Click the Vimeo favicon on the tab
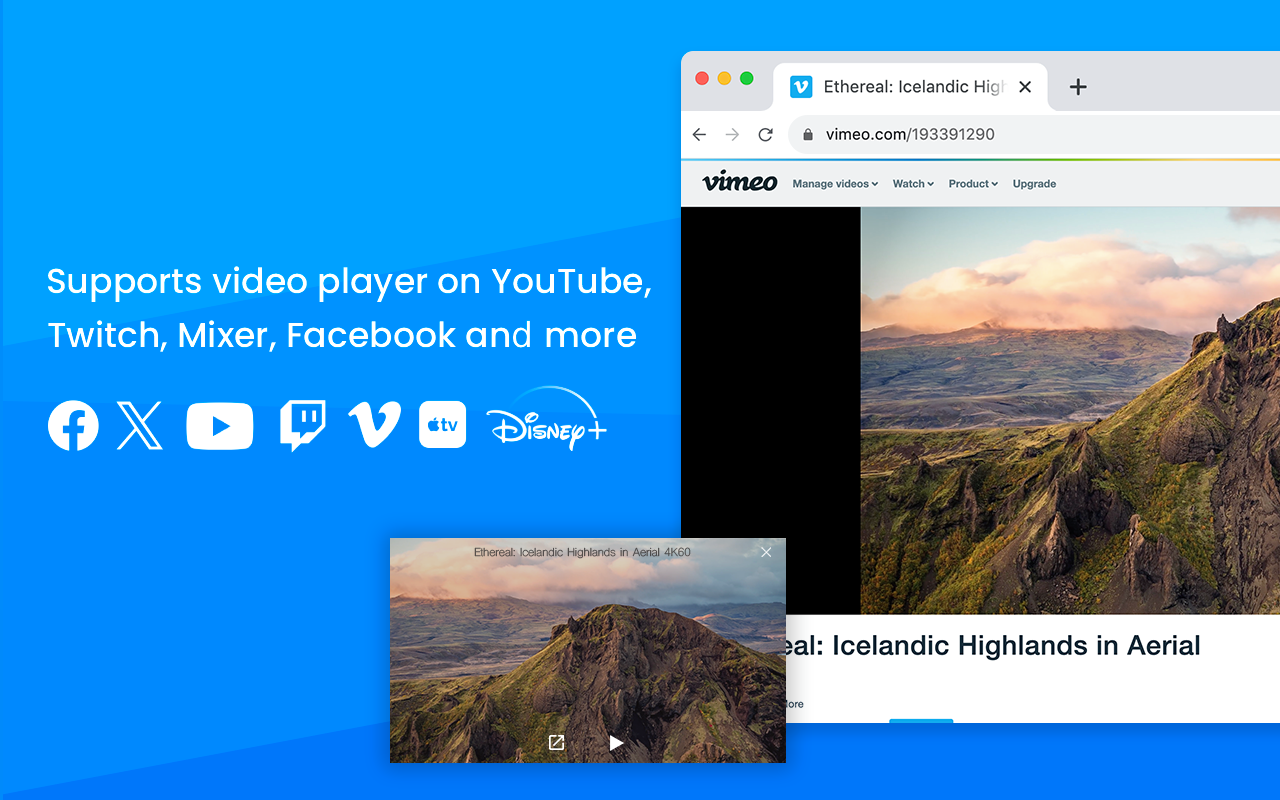 coord(801,87)
